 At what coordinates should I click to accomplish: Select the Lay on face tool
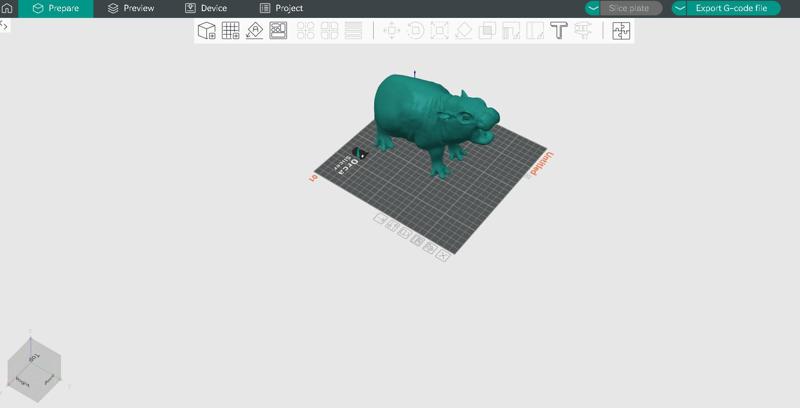coord(463,31)
